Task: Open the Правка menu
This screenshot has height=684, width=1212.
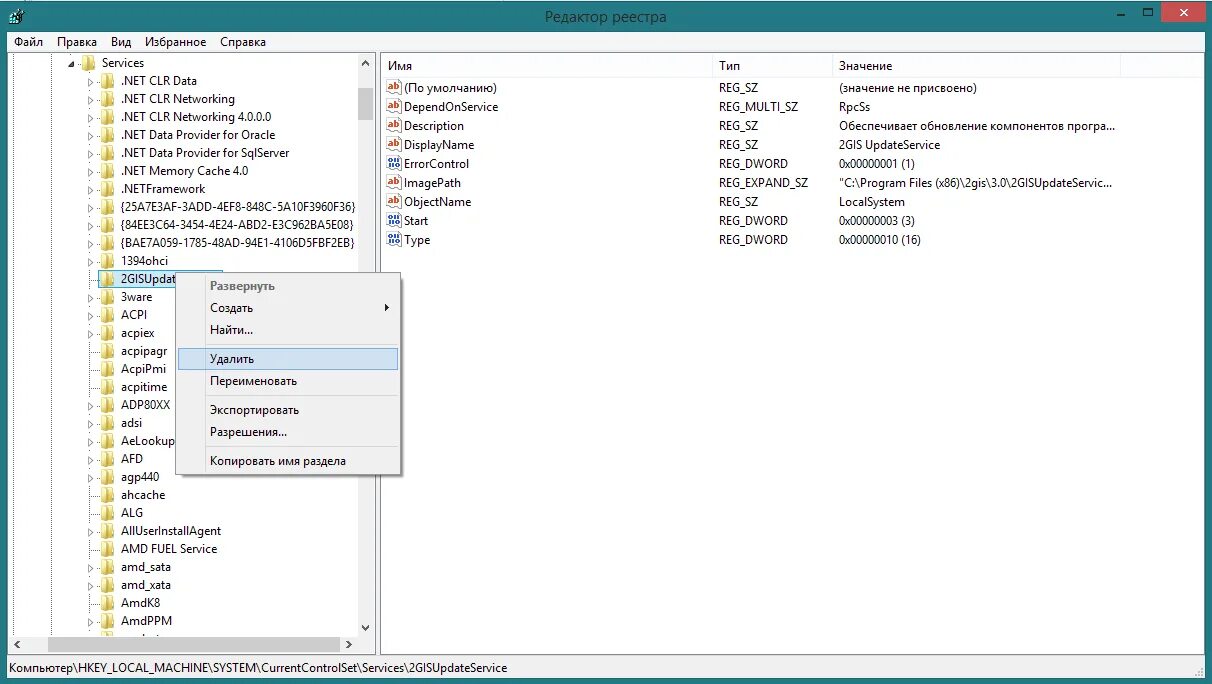Action: point(77,41)
